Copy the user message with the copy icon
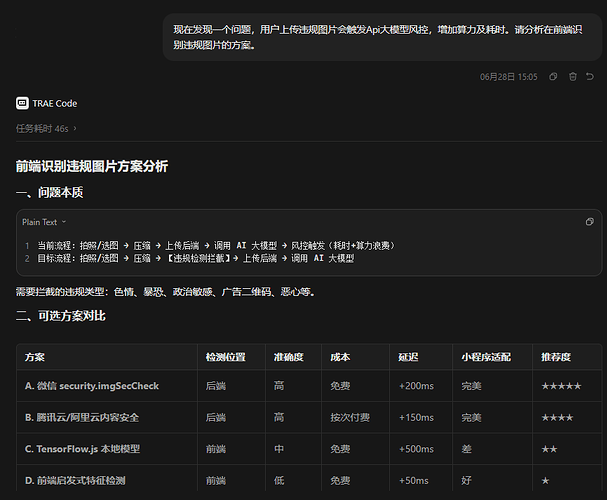The width and height of the screenshot is (607, 500). (553, 77)
